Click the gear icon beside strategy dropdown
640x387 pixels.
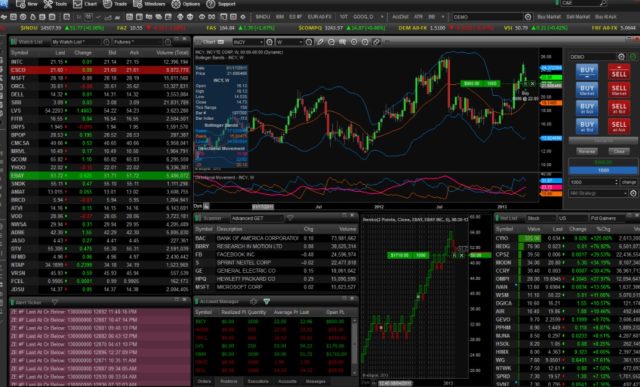point(633,193)
